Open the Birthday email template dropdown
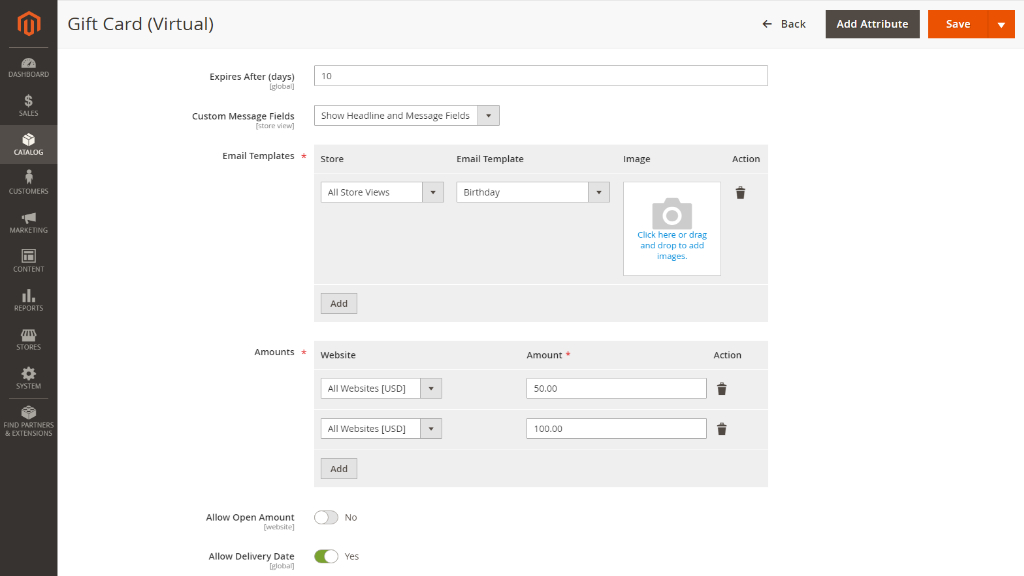 click(533, 192)
